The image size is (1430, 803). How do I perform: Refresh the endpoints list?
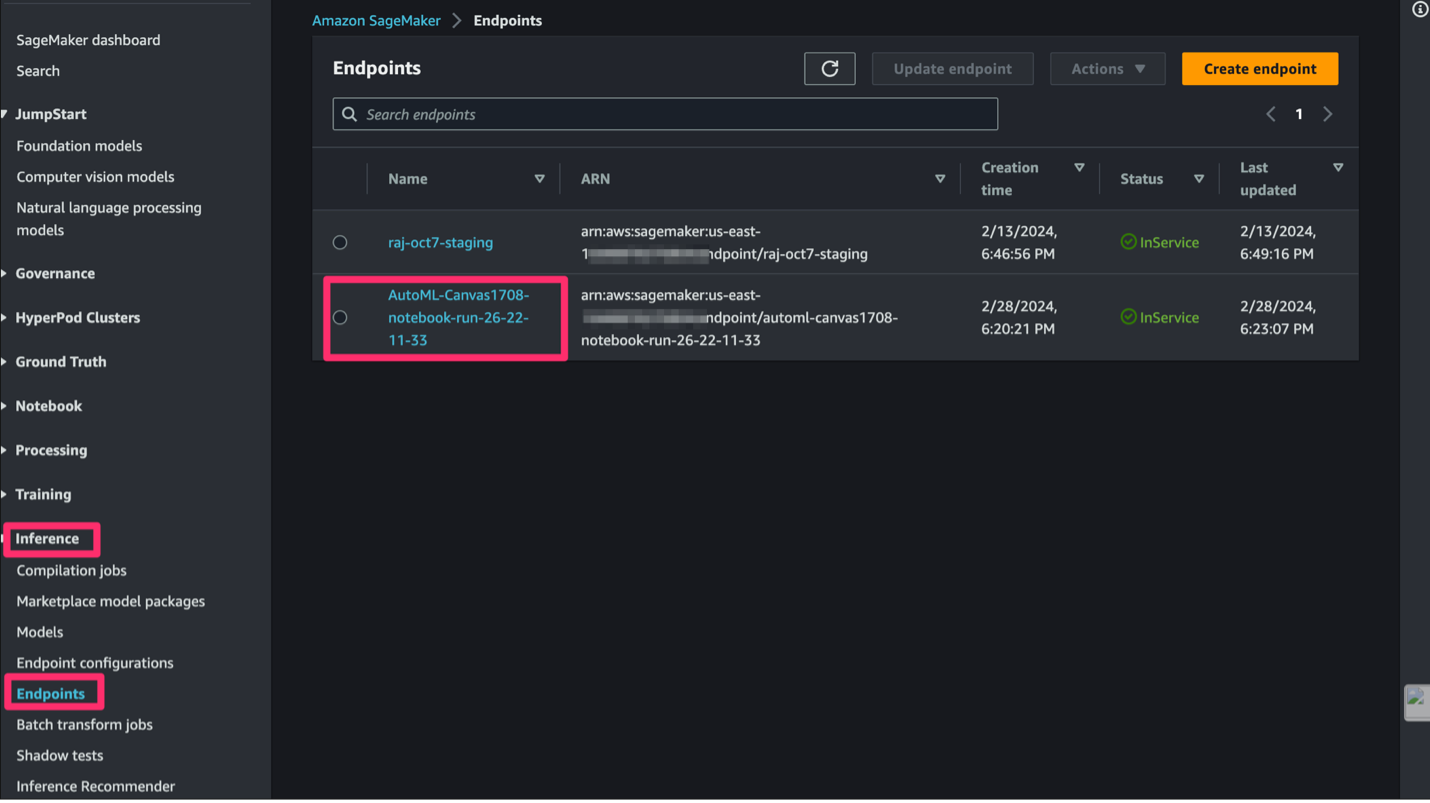(x=829, y=68)
